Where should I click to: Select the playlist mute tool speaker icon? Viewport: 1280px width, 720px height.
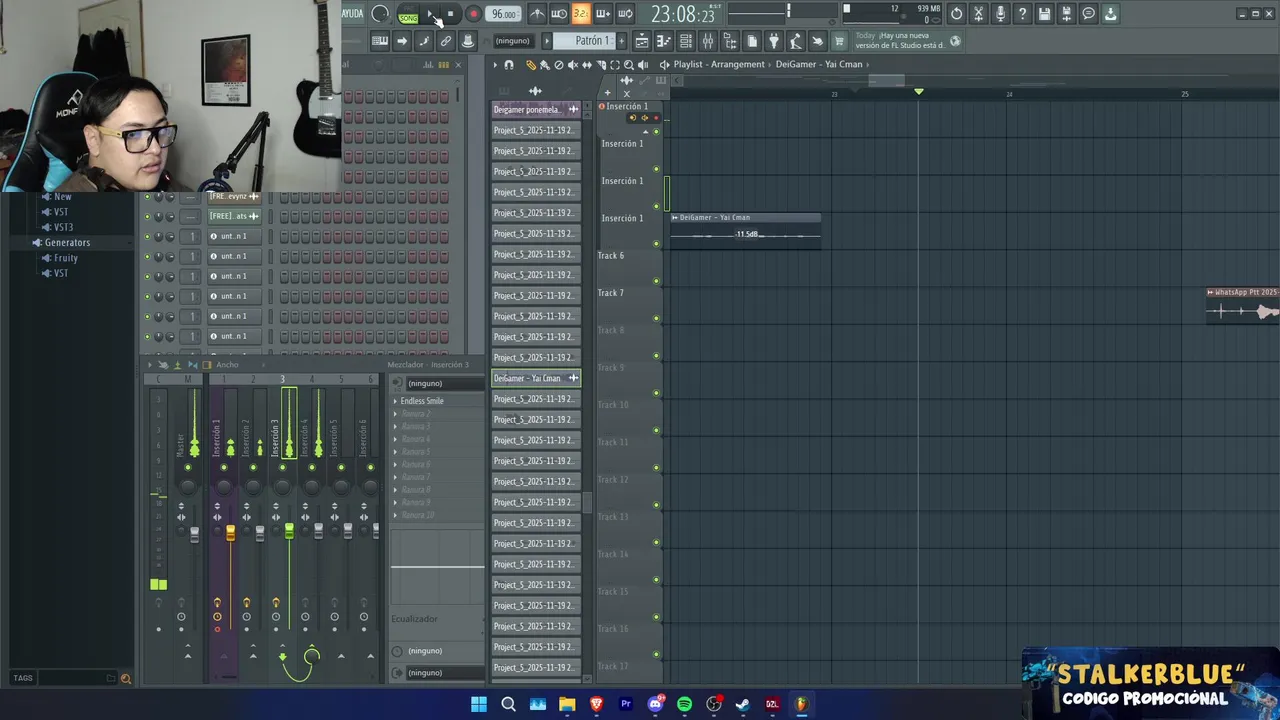[x=572, y=64]
